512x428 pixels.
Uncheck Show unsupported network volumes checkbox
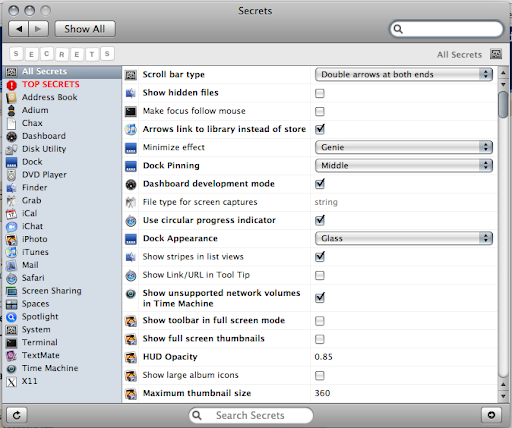coord(320,297)
